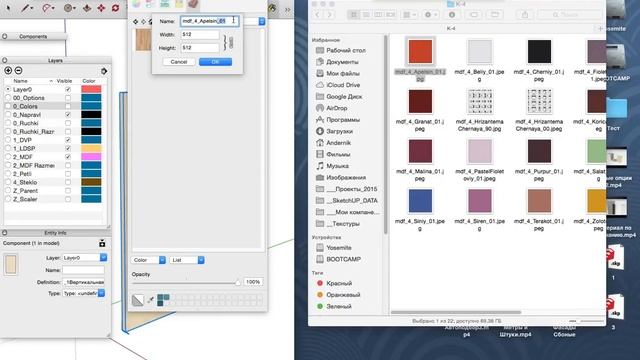This screenshot has height=360, width=640.
Task: Open the Color dropdown in Materials panel
Action: 148,260
